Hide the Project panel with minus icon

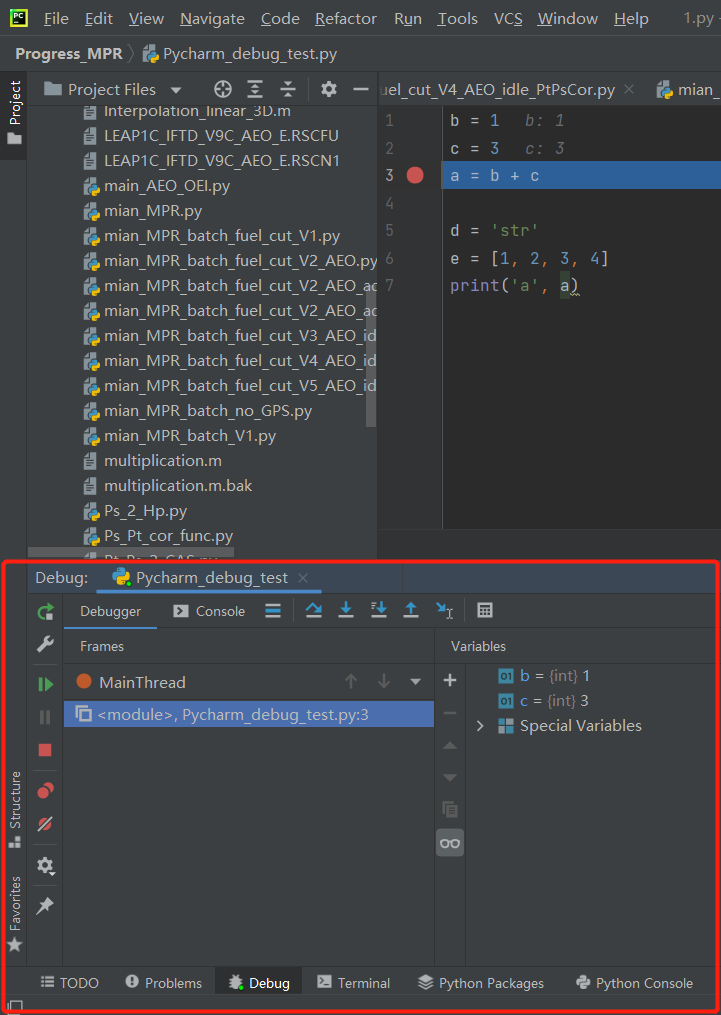click(x=361, y=89)
